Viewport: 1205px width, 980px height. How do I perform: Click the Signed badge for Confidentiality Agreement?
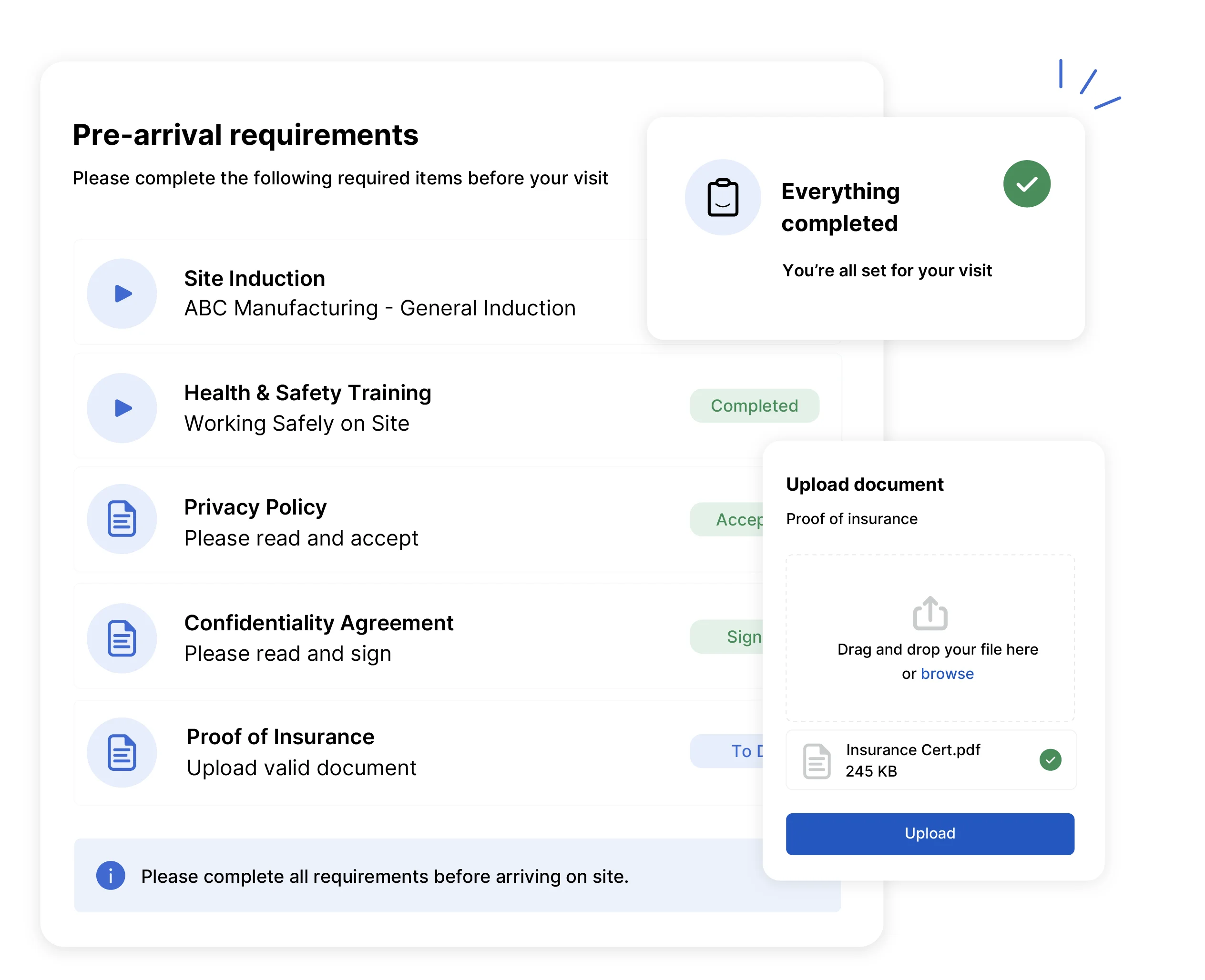(x=727, y=637)
